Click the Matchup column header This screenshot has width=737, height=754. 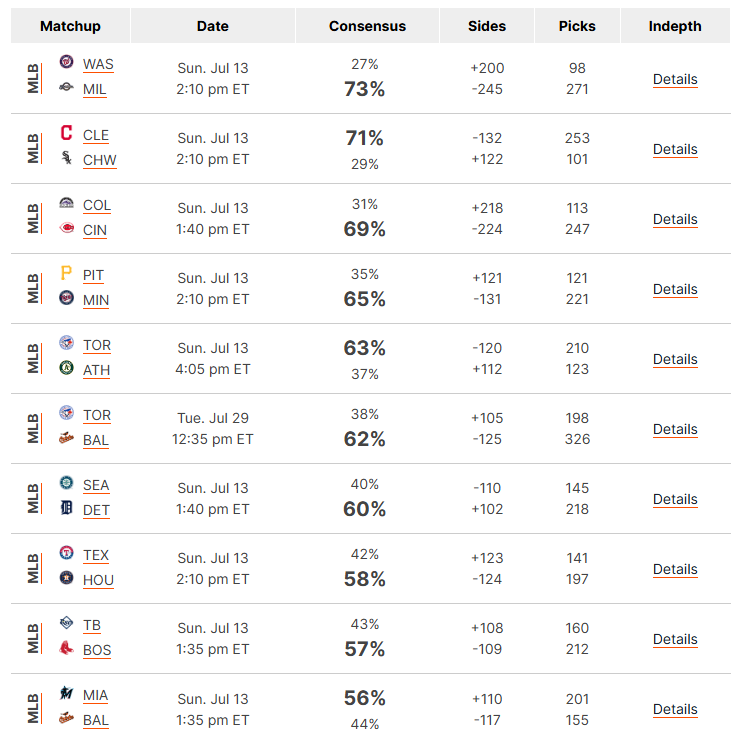70,26
